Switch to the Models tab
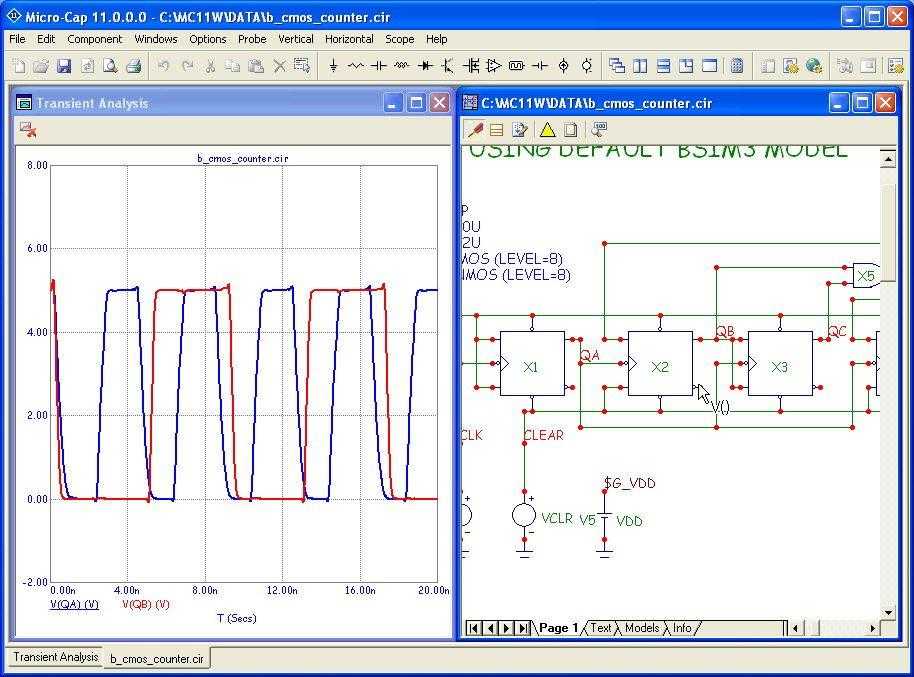 (x=642, y=628)
